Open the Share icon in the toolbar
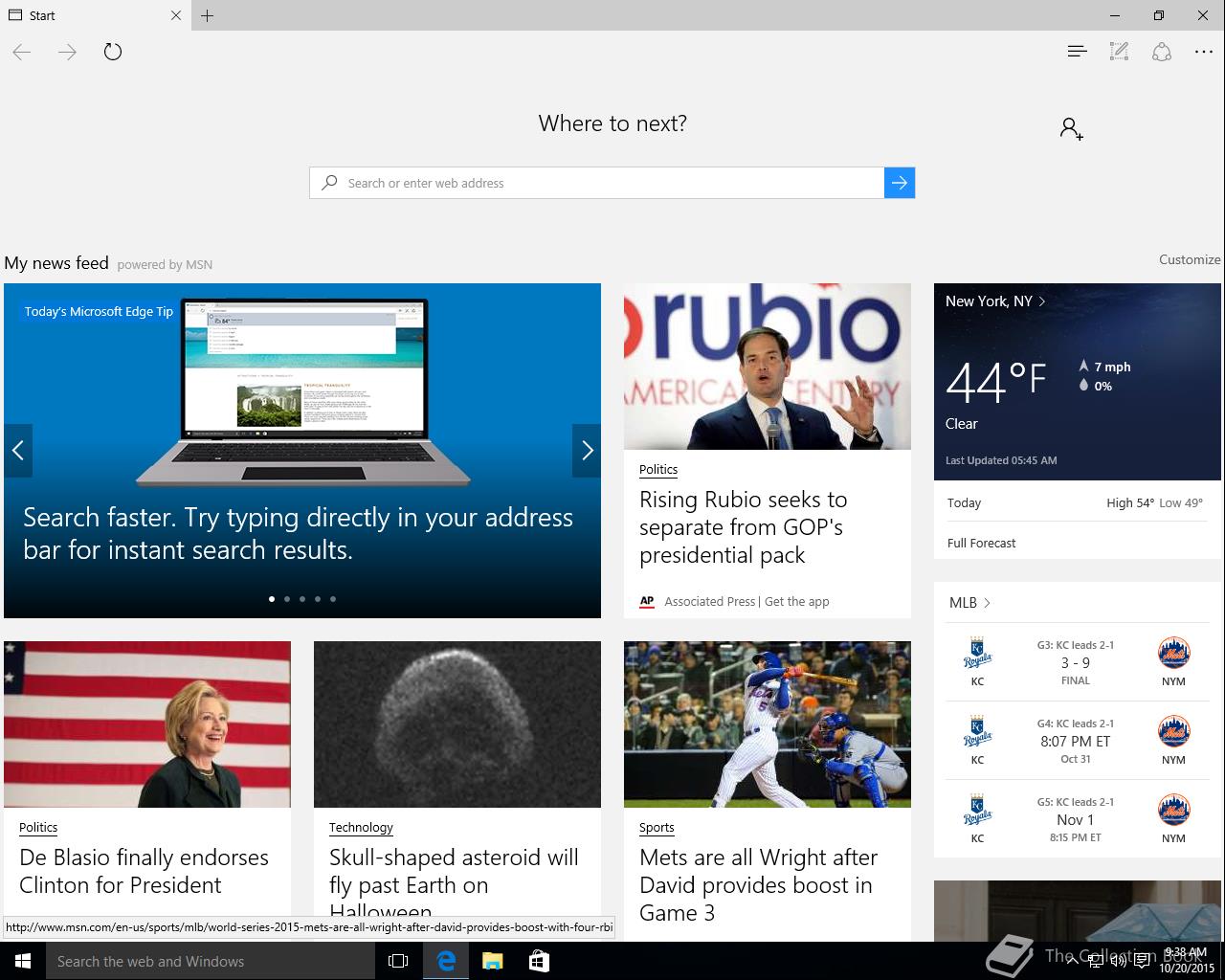 [1162, 52]
